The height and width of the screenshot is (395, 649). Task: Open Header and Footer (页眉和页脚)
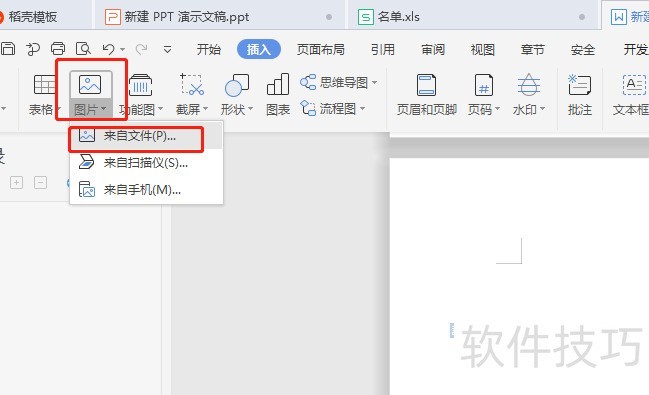click(x=426, y=85)
